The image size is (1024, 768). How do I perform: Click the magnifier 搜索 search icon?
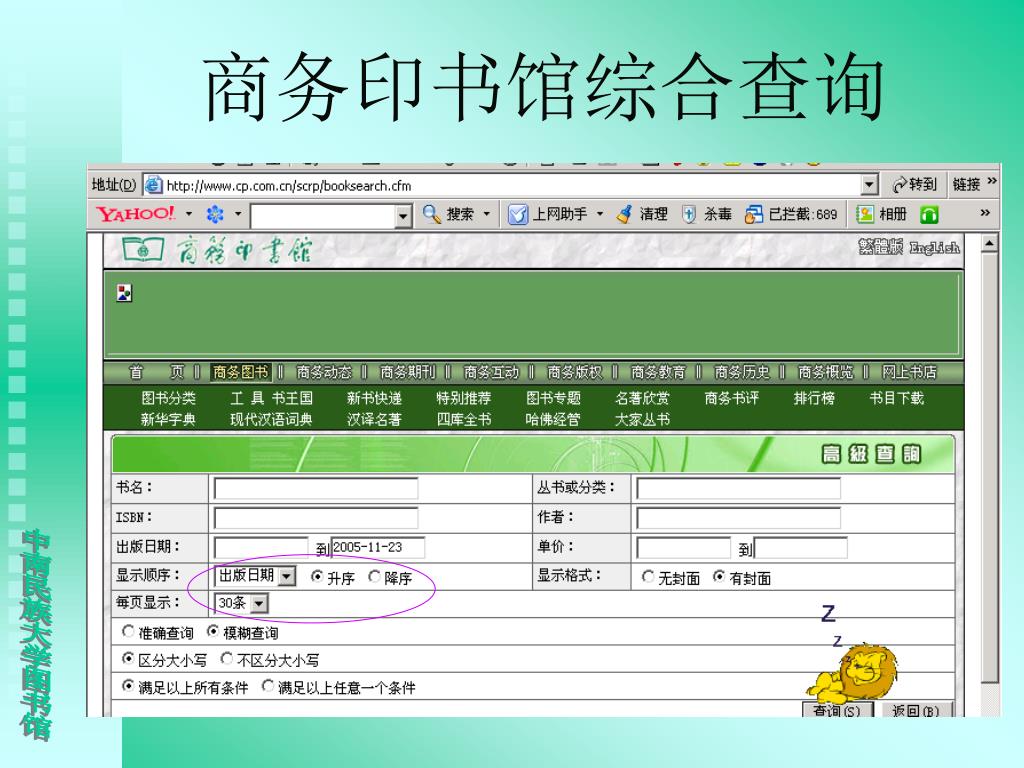(431, 214)
